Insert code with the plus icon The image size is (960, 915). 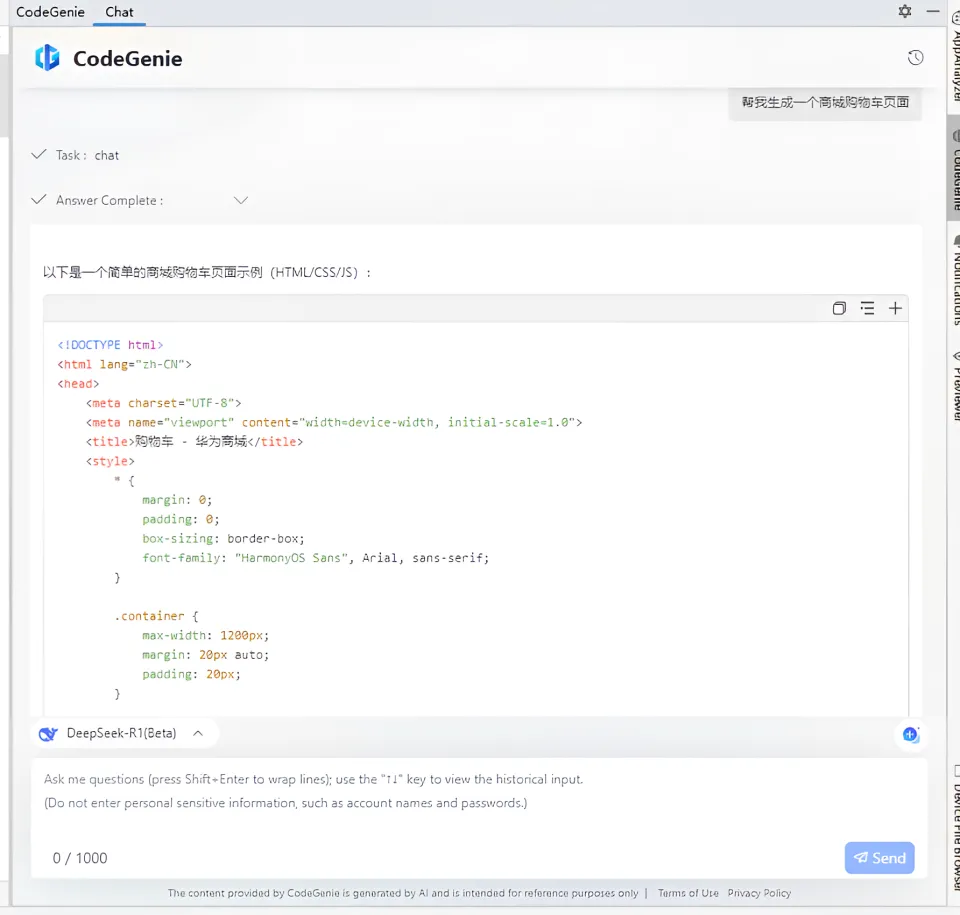895,308
